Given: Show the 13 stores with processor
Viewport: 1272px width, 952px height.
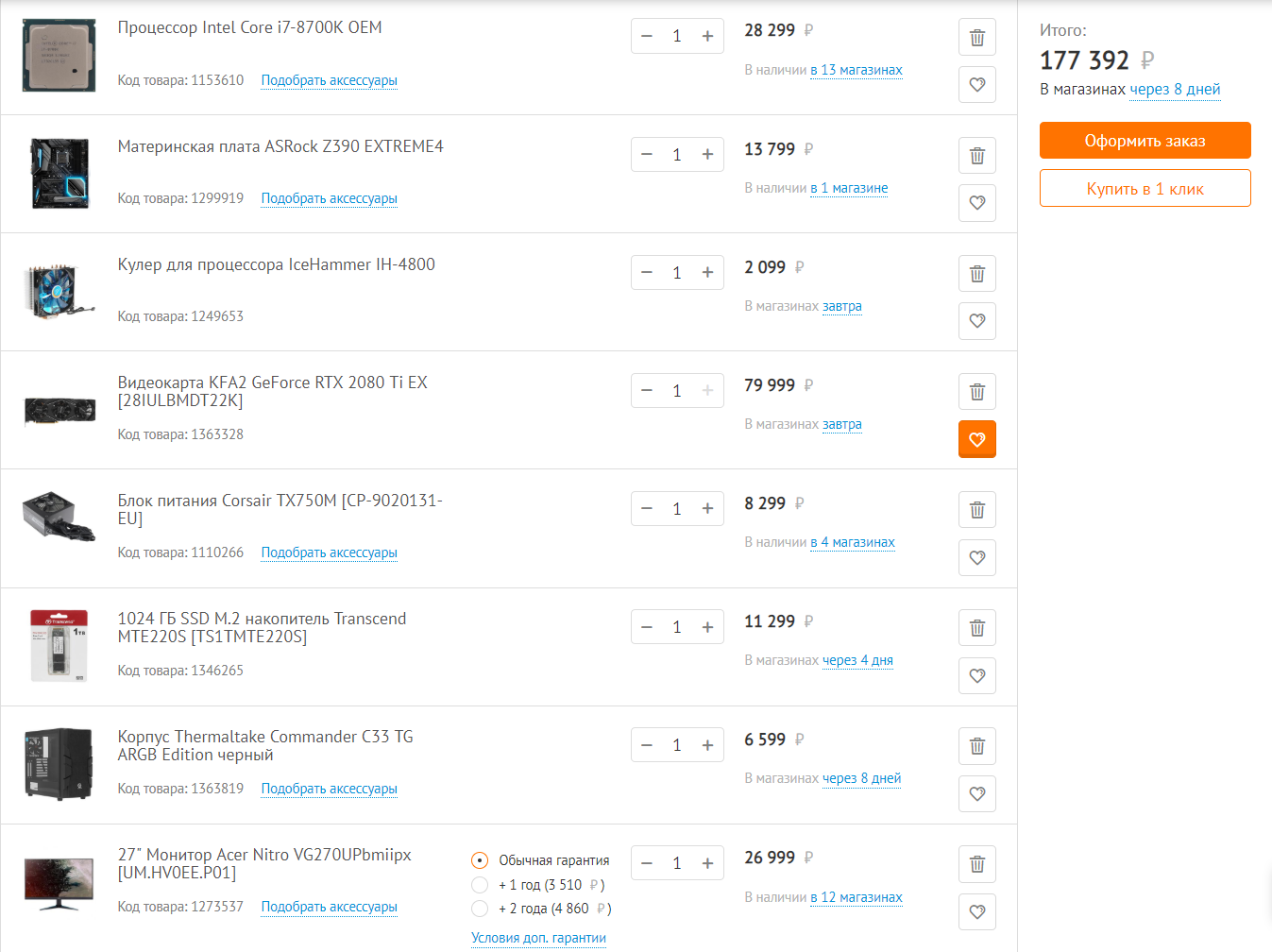Looking at the screenshot, I should pos(856,70).
